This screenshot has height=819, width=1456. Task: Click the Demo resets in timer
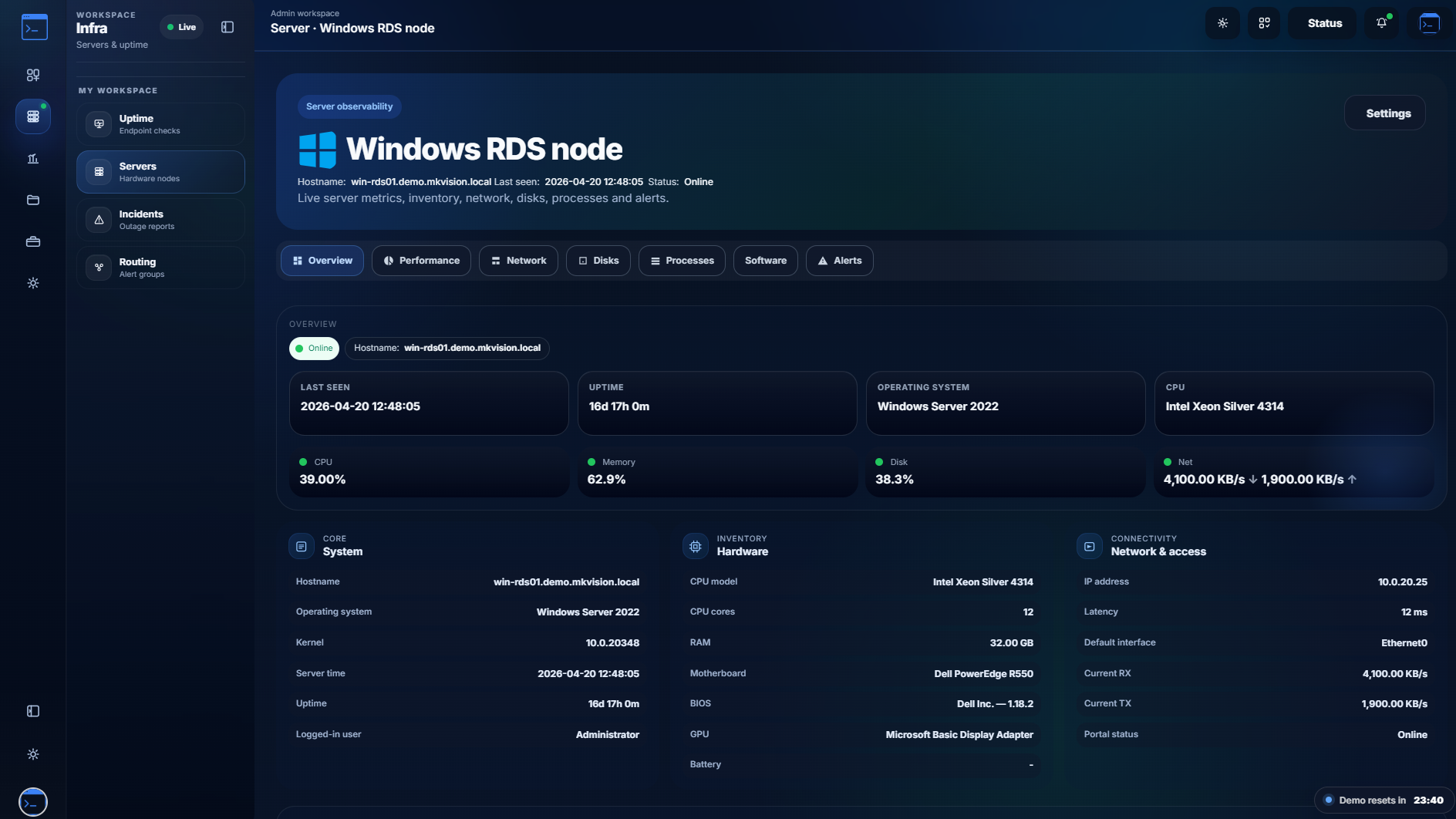click(x=1384, y=800)
